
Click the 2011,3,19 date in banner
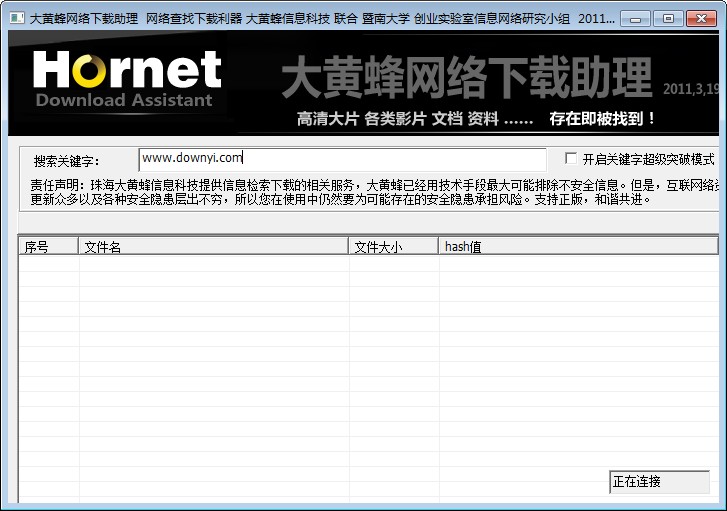click(691, 89)
